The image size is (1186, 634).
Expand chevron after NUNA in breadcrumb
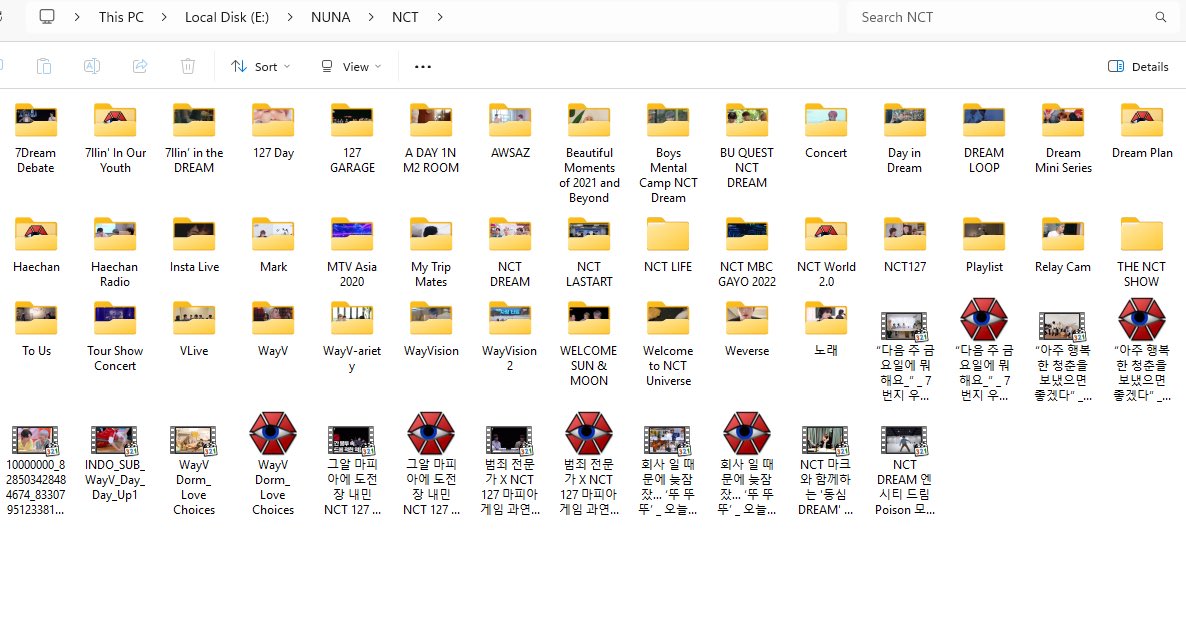[x=371, y=17]
